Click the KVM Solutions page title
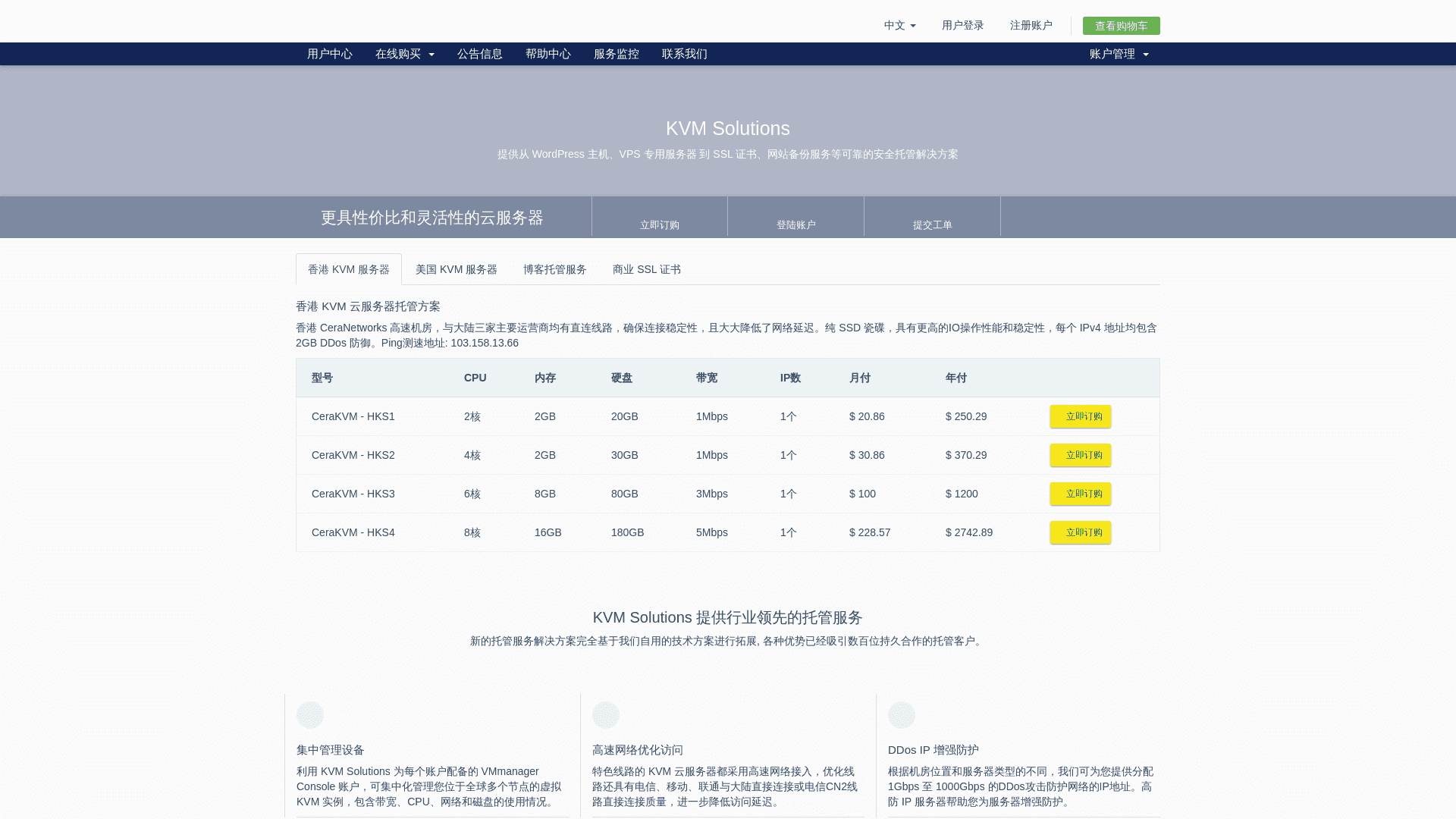 [x=728, y=129]
